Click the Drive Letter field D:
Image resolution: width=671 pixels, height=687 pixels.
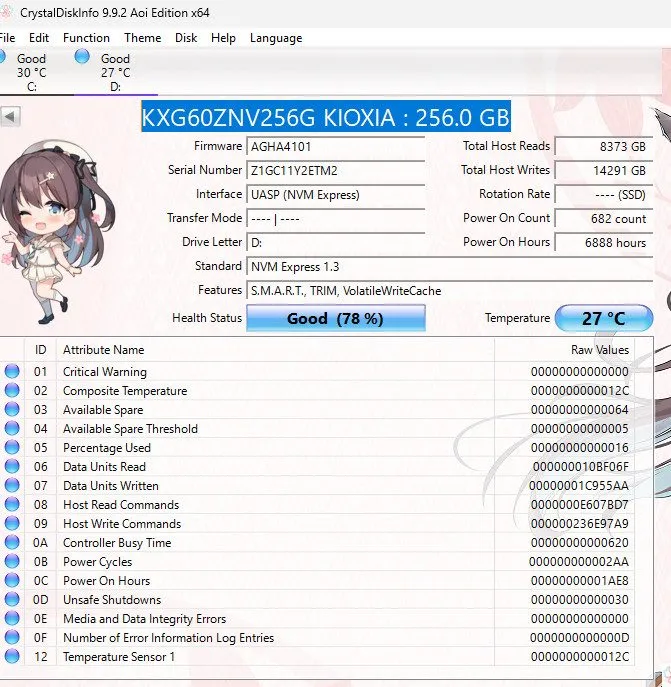[x=335, y=243]
